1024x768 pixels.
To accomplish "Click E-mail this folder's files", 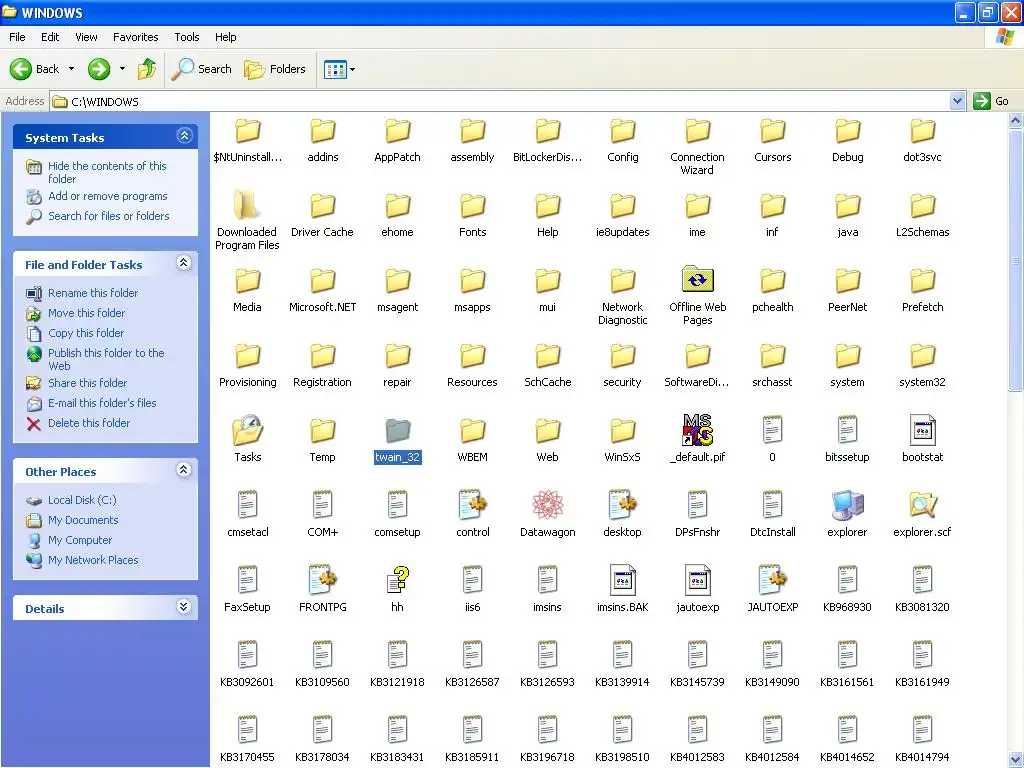I will [x=102, y=404].
